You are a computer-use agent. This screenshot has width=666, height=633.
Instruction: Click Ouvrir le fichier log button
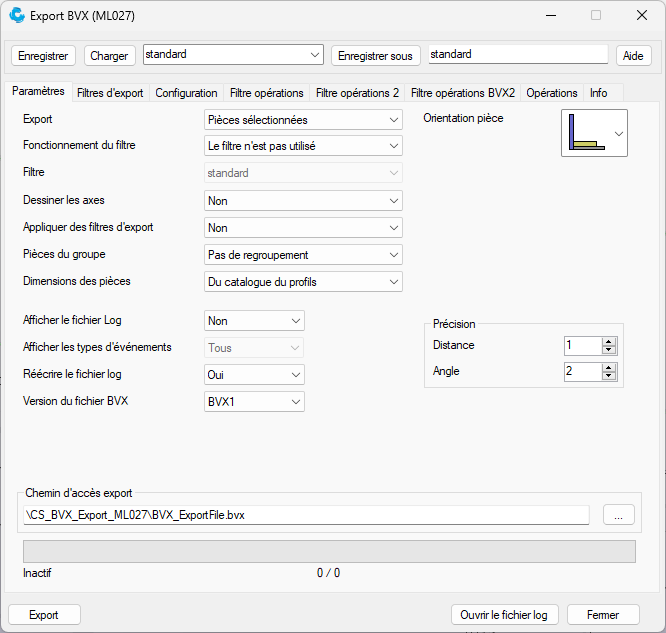click(x=504, y=615)
